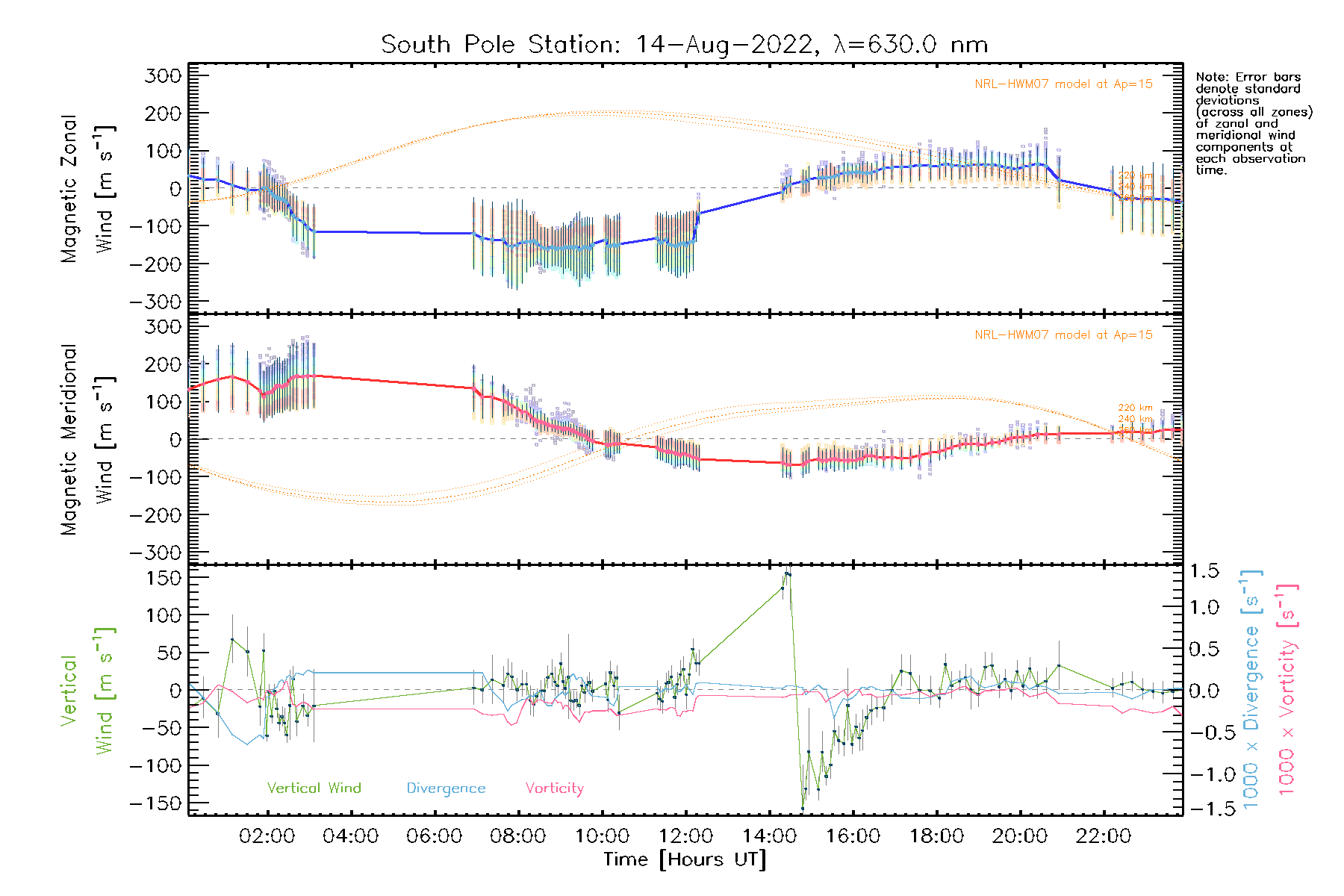The image size is (1344, 896).
Task: Click the NRL-HWM07 model label in meridional panel
Action: pyautogui.click(x=1063, y=335)
